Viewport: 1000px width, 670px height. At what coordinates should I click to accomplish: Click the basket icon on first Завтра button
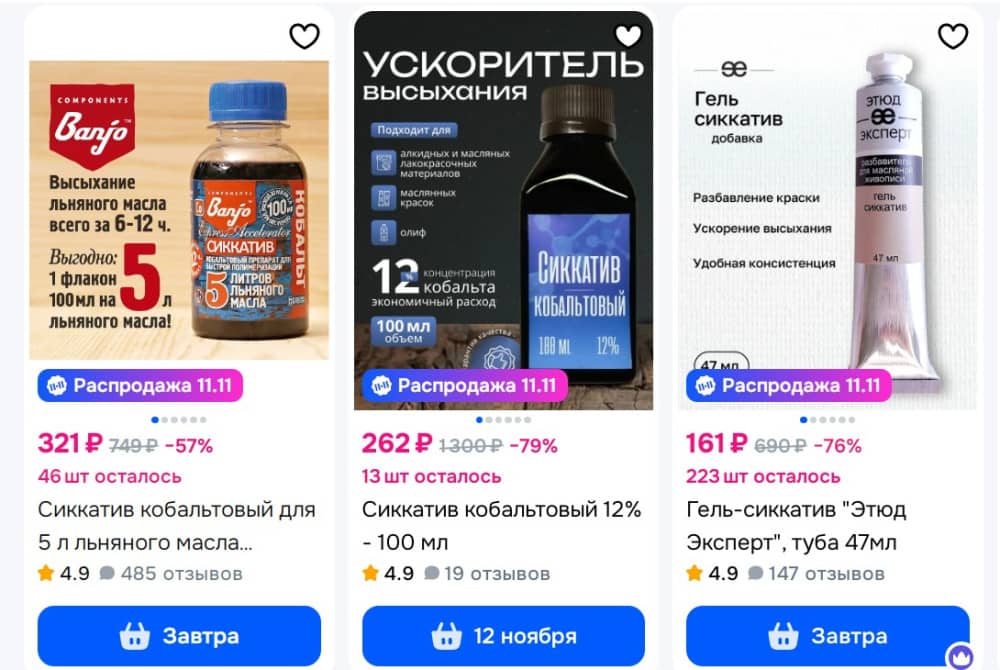[135, 636]
